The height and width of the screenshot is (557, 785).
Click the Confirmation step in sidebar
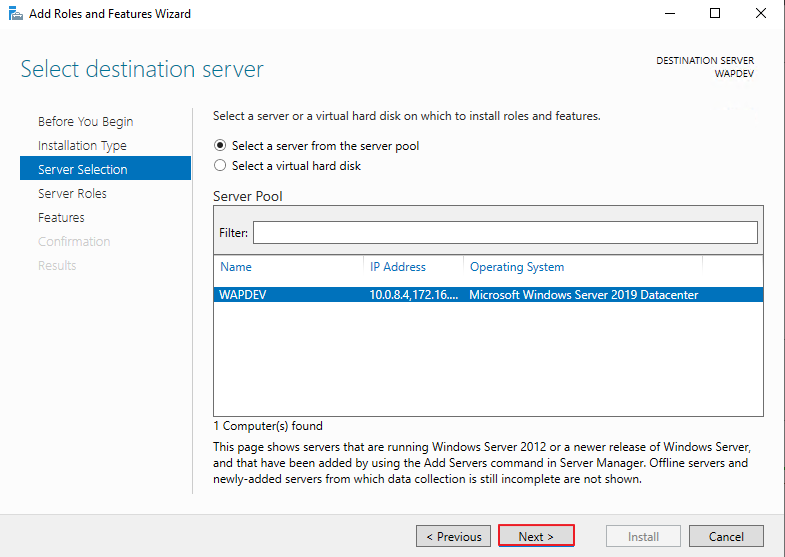[x=74, y=242]
